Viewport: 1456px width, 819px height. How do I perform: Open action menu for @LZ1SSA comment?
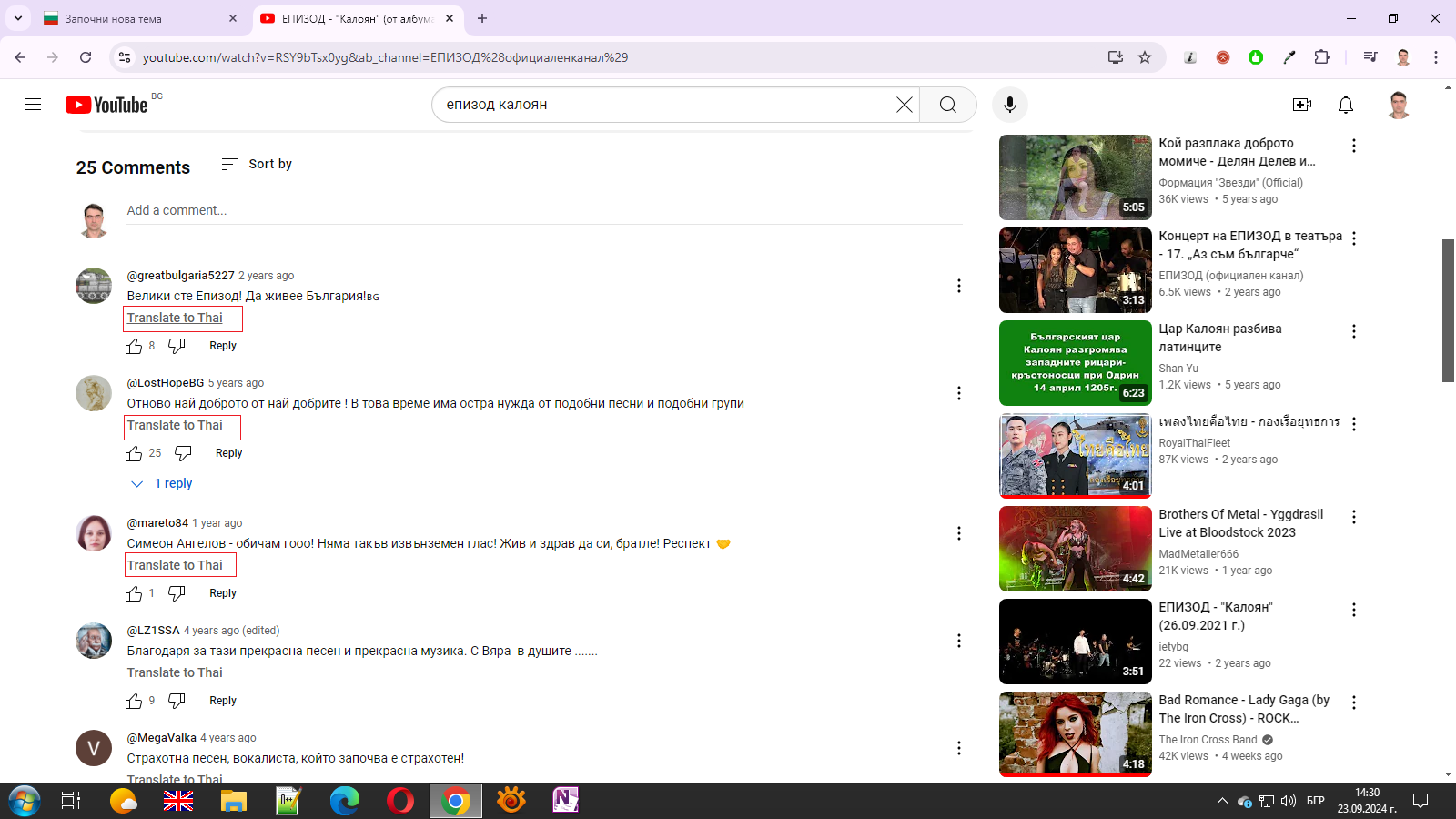tap(958, 641)
